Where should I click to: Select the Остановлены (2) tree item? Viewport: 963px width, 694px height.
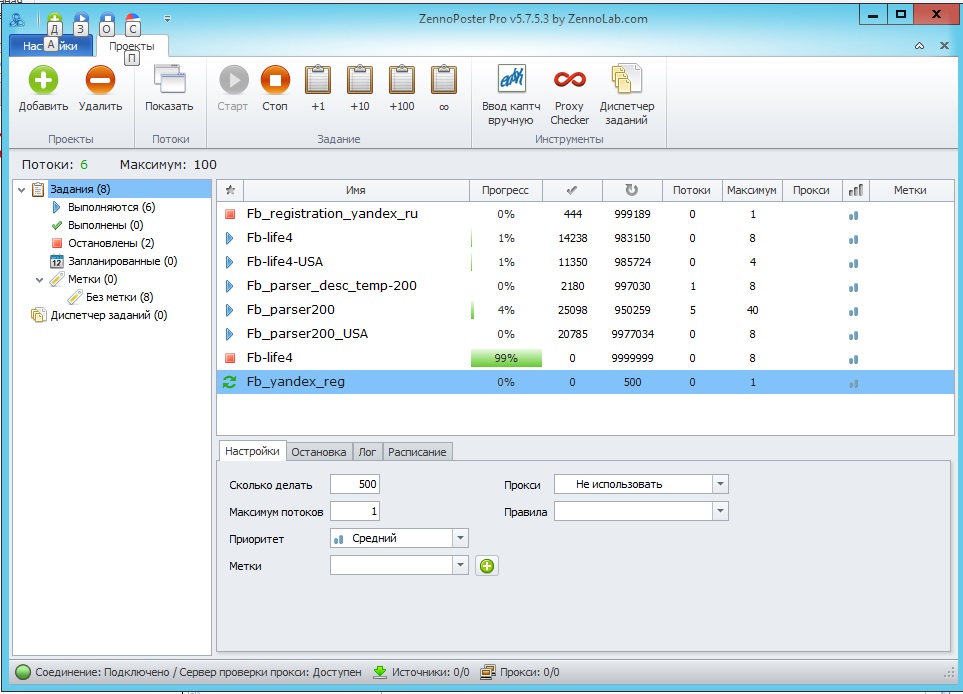point(110,243)
